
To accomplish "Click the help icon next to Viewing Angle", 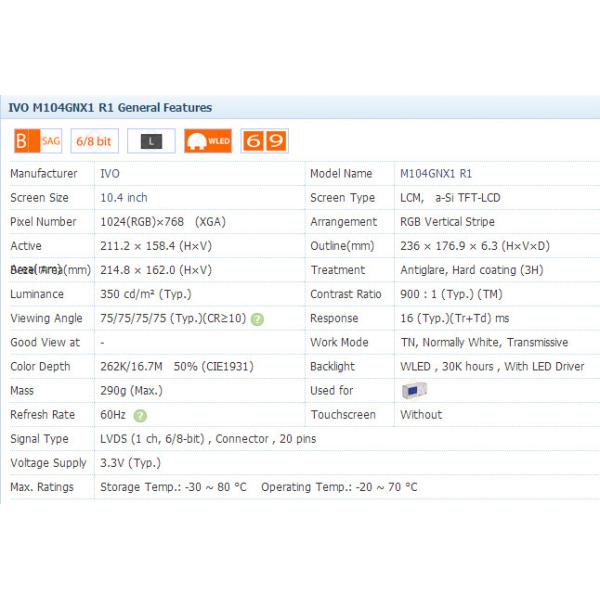I will coord(257,319).
